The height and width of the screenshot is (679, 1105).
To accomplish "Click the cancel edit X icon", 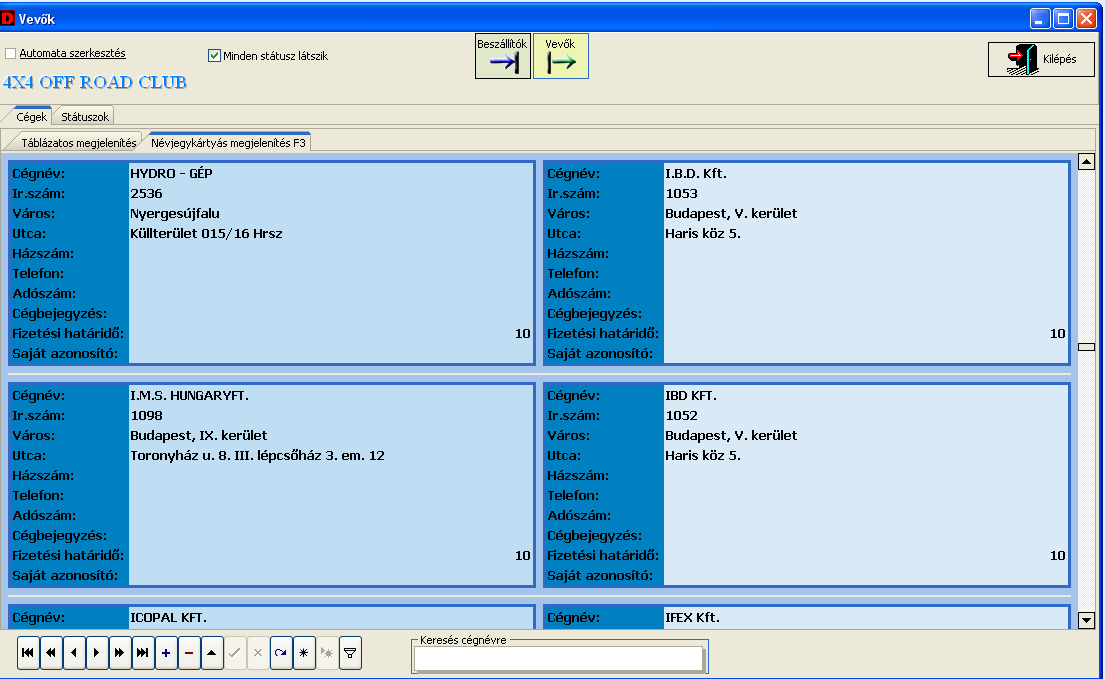I will point(258,653).
